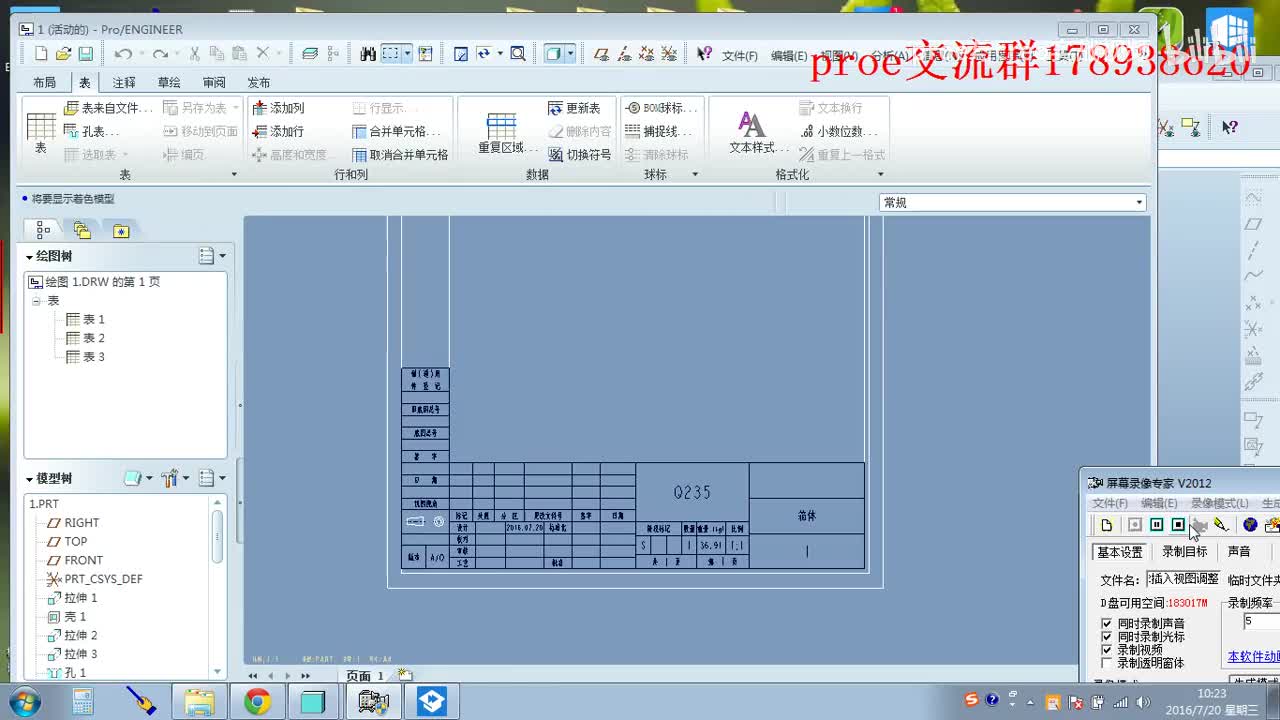Add a column with 添加列

point(278,108)
